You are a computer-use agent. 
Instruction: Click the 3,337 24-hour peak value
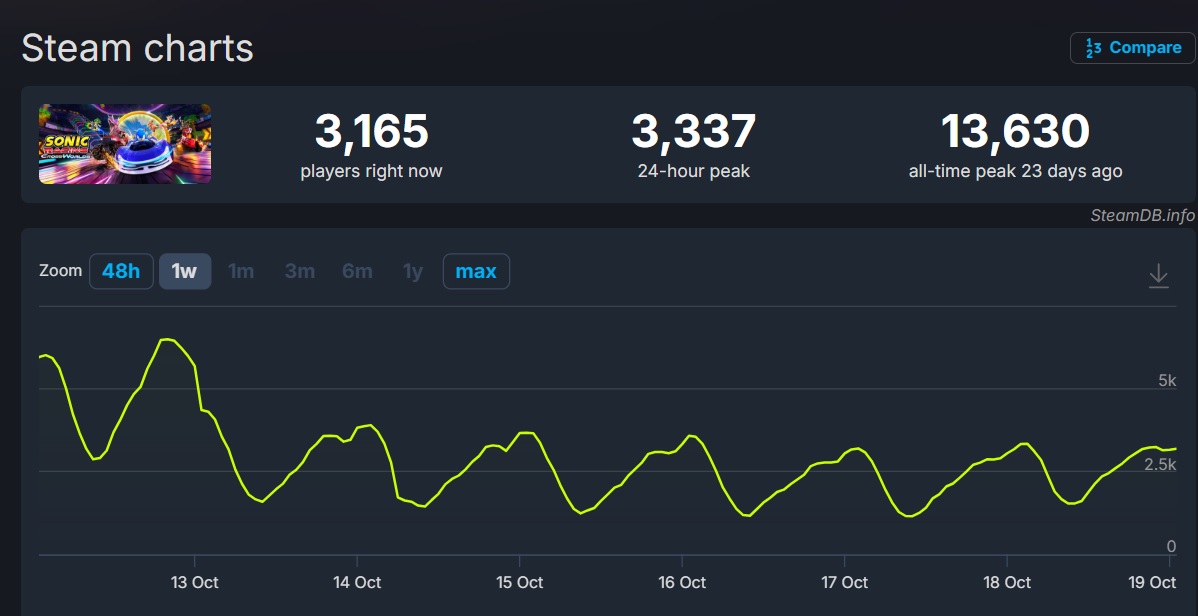(x=694, y=131)
